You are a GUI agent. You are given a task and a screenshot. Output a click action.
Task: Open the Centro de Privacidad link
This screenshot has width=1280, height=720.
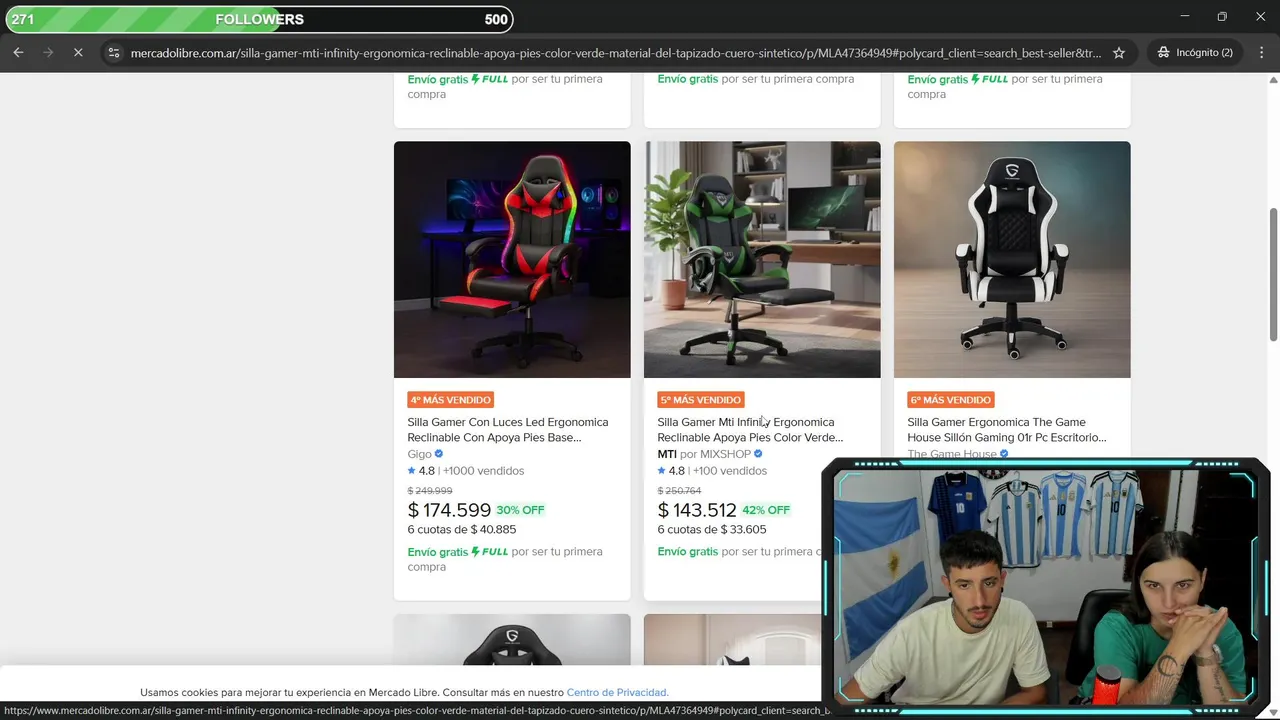(x=617, y=692)
